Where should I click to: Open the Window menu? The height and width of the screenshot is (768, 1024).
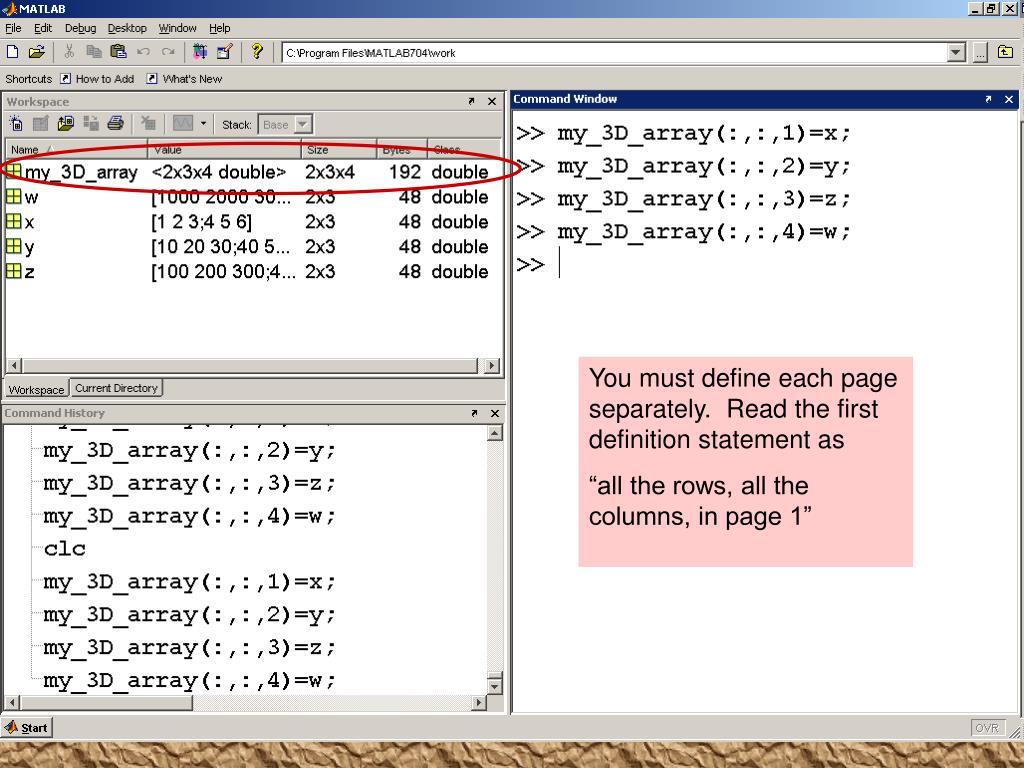pyautogui.click(x=177, y=28)
